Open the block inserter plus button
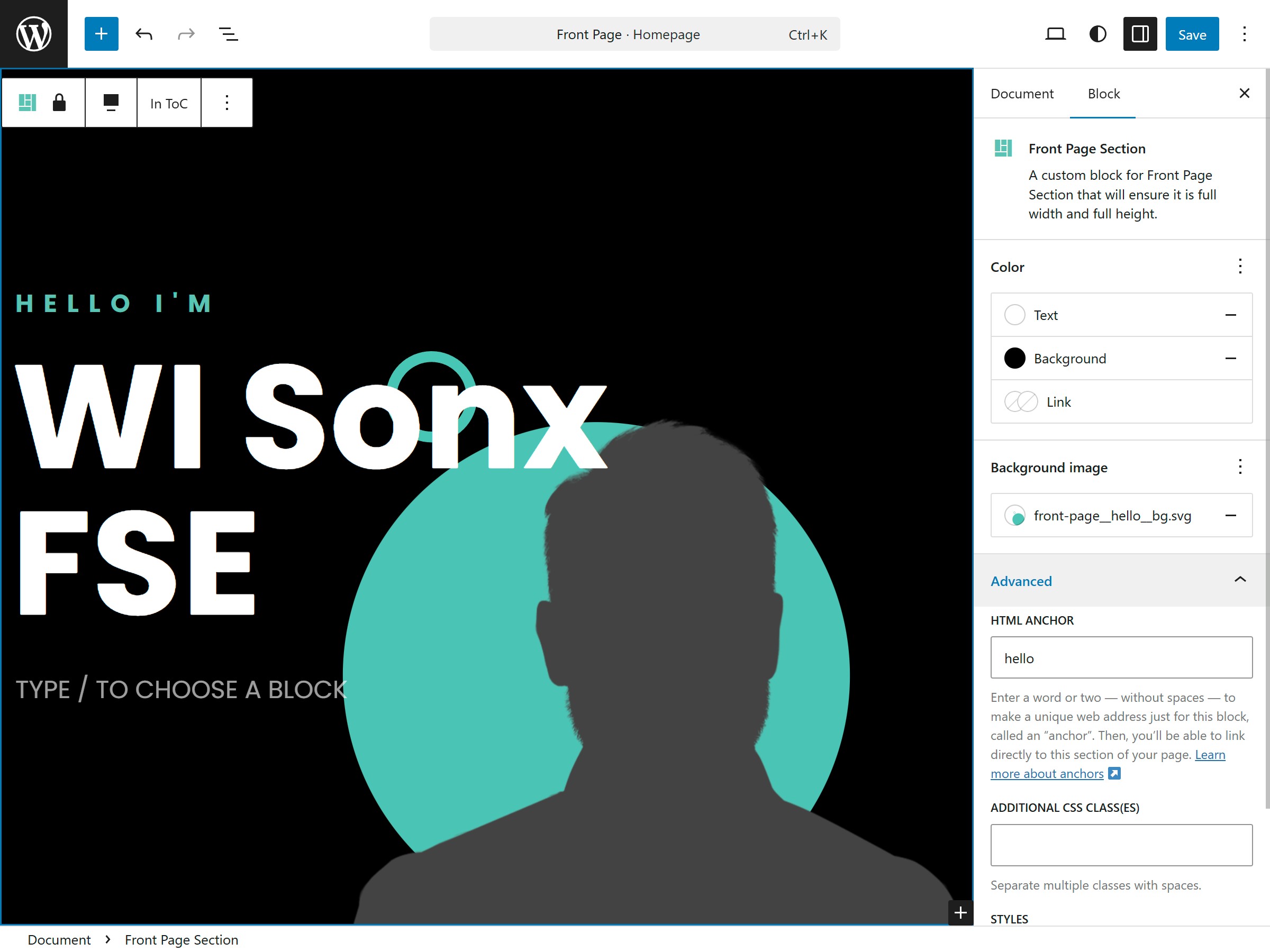Screen dimensions: 1270x952 pyautogui.click(x=101, y=34)
